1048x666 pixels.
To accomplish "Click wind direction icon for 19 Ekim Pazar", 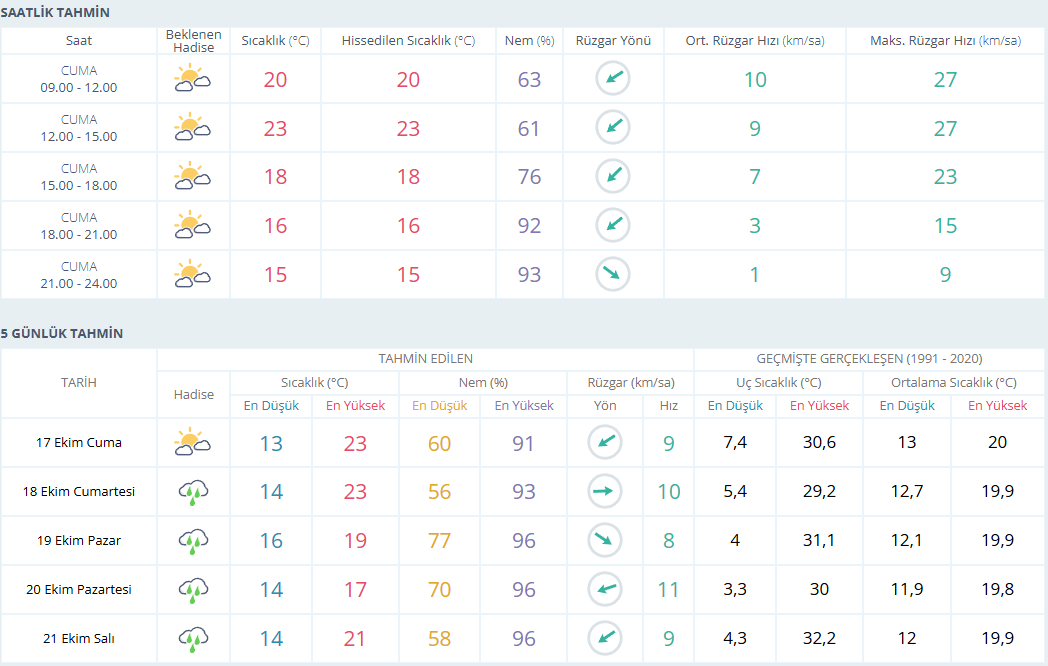I will click(606, 541).
